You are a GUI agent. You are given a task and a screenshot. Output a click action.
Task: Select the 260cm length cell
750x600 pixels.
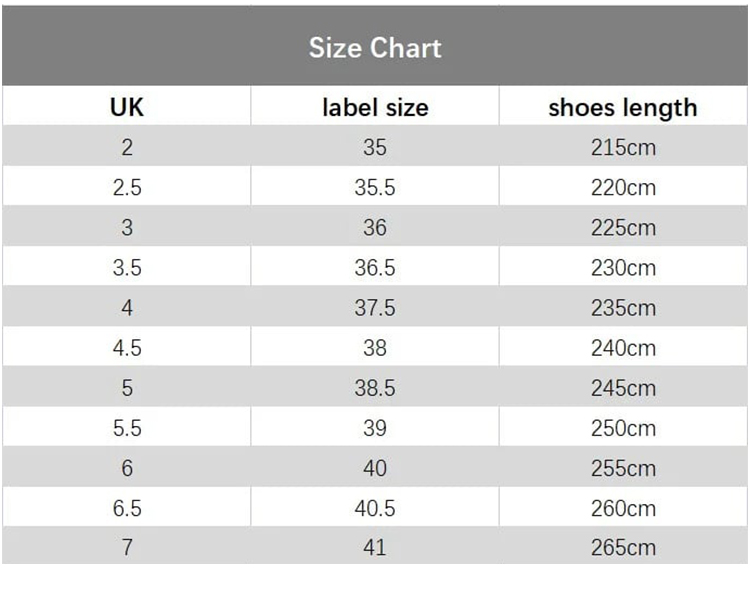(622, 507)
